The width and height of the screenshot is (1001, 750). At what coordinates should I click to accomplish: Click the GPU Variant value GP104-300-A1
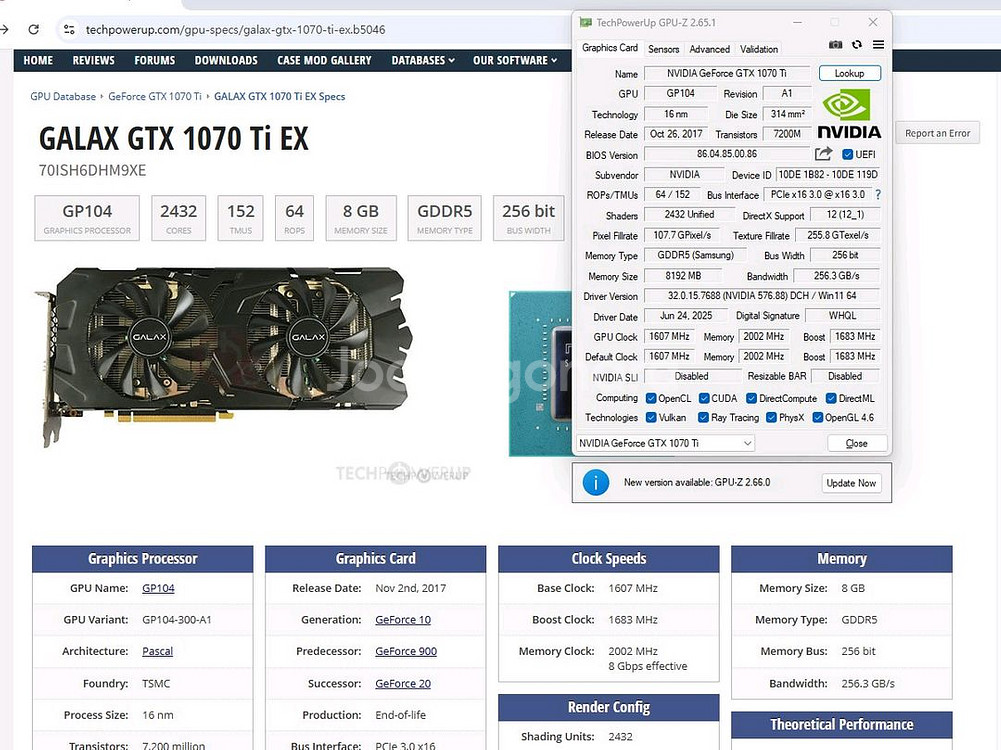point(177,620)
